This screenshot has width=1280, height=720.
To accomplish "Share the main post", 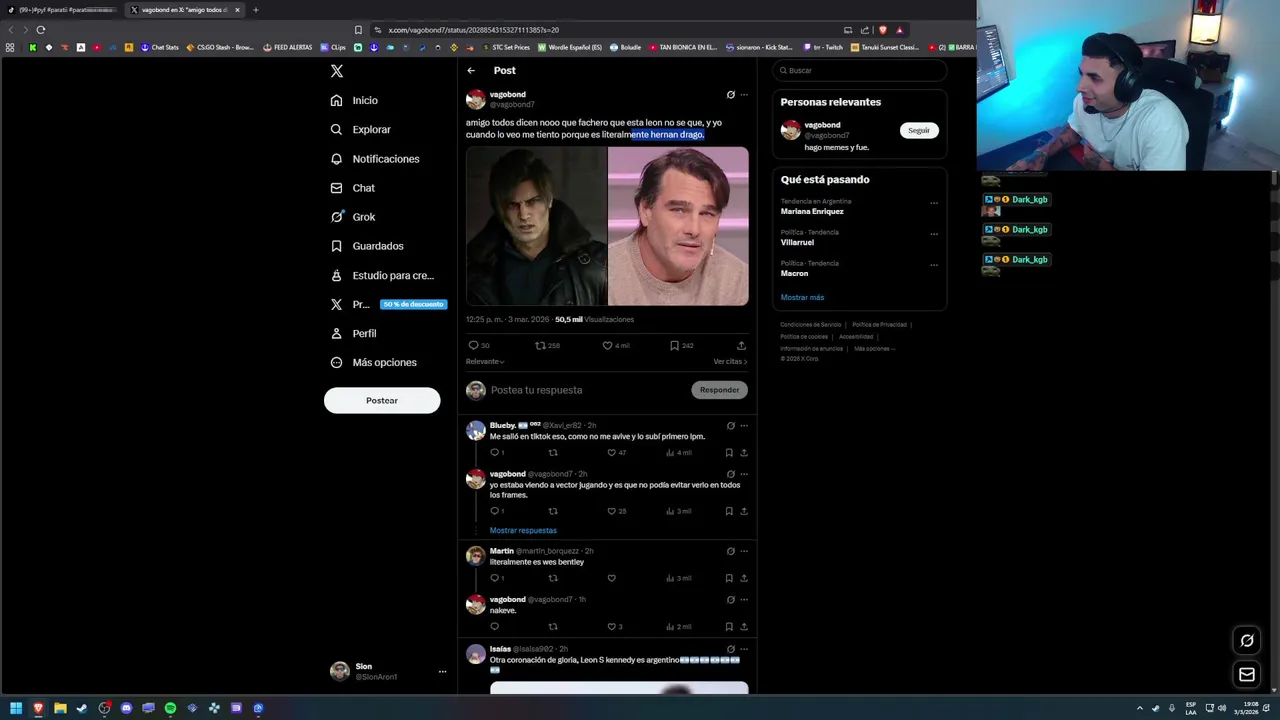I will pos(741,345).
